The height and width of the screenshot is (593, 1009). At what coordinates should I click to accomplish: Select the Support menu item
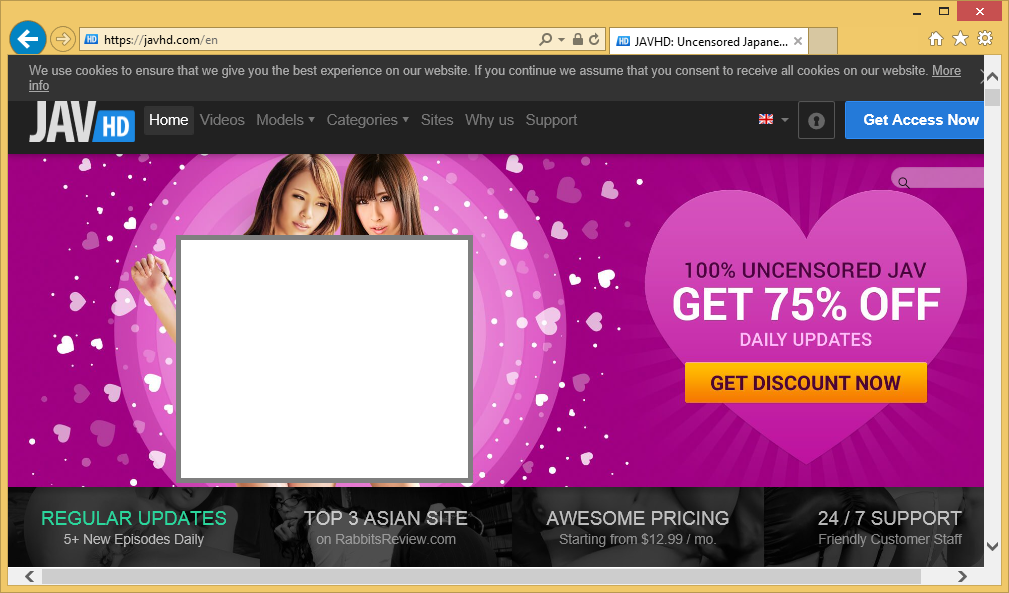pos(551,120)
